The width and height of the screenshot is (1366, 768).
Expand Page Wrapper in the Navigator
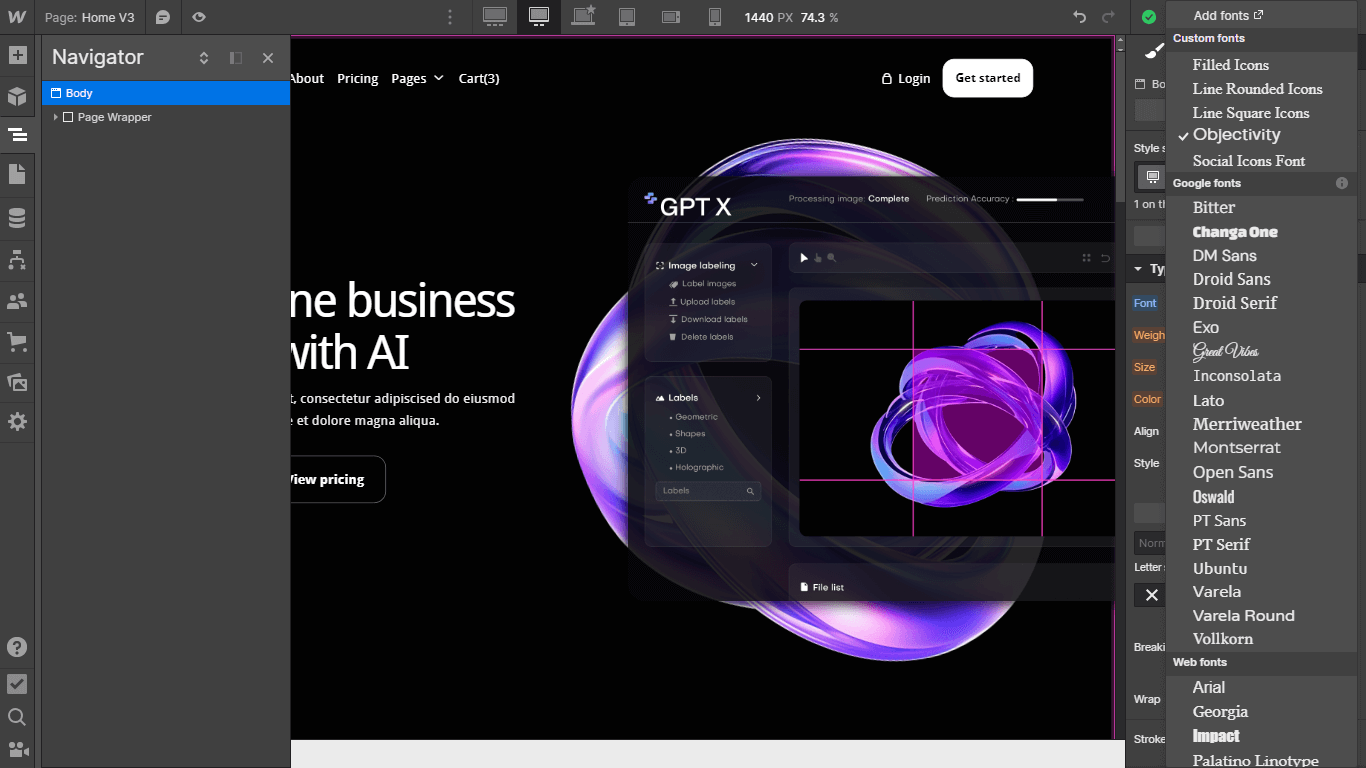click(x=57, y=117)
